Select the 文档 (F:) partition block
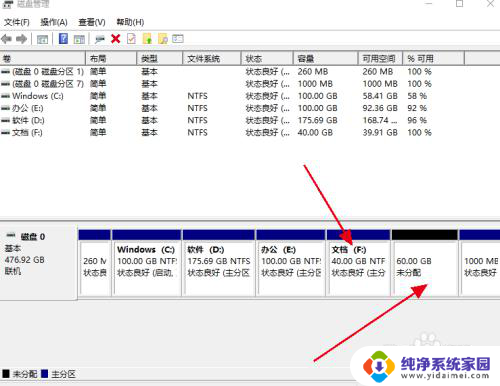Viewport: 500px width, 386px height. pos(359,263)
